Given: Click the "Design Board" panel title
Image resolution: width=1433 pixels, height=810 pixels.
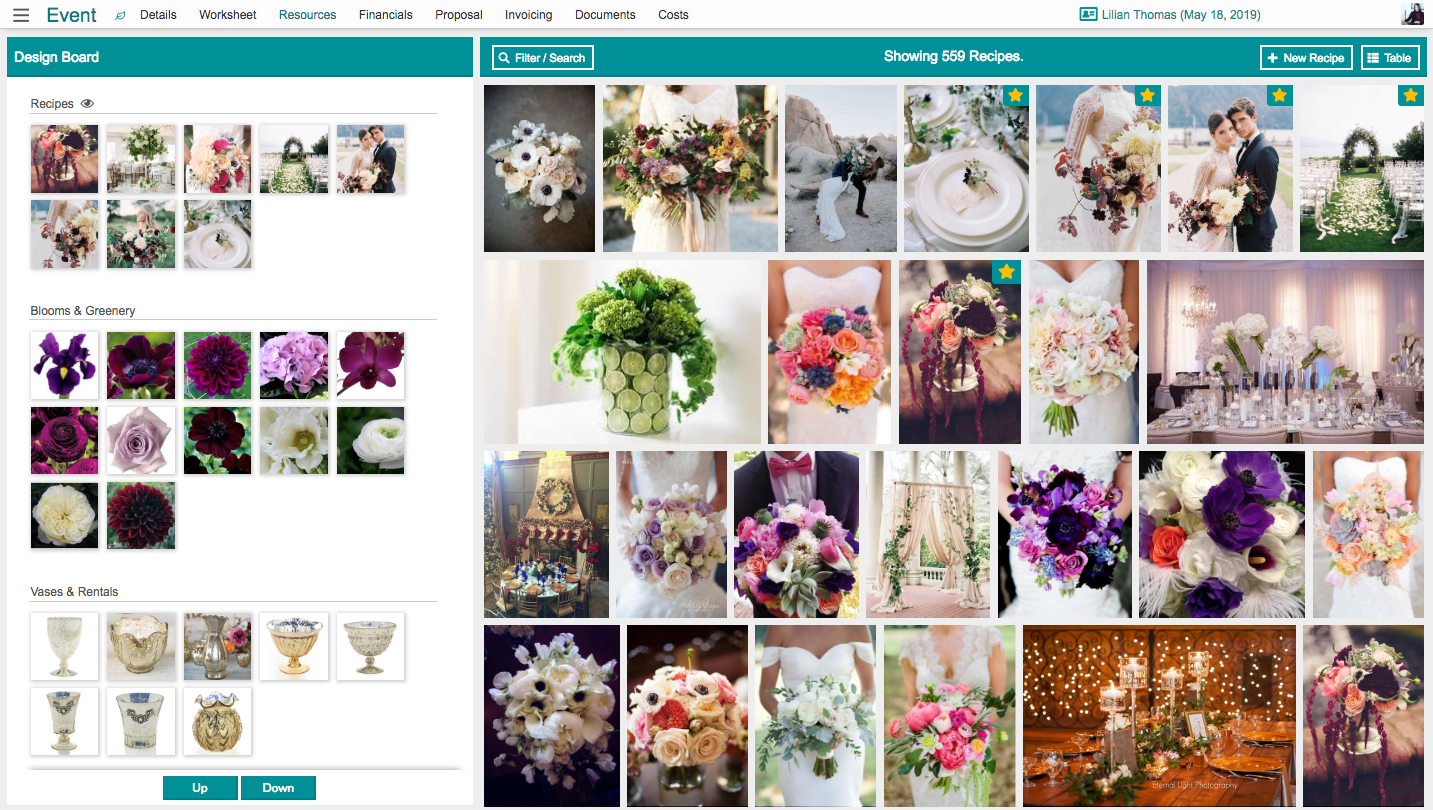Looking at the screenshot, I should [57, 57].
